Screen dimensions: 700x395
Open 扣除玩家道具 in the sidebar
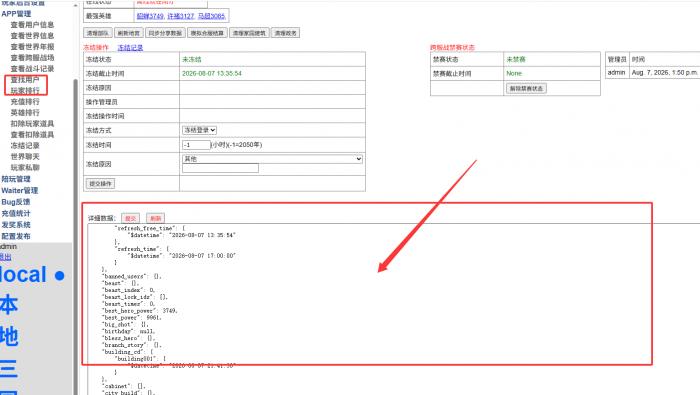tap(32, 124)
